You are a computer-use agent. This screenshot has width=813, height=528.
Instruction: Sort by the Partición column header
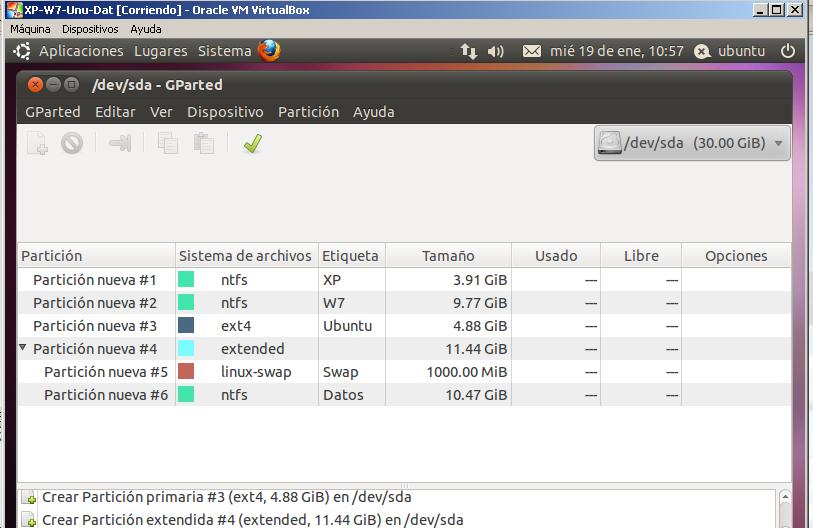tap(96, 256)
